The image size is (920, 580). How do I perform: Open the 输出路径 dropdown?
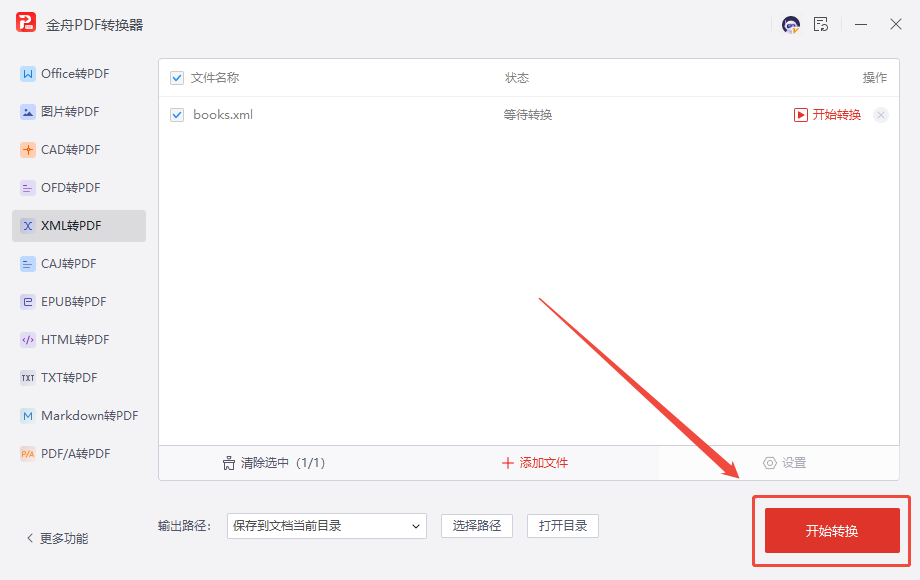[x=327, y=526]
